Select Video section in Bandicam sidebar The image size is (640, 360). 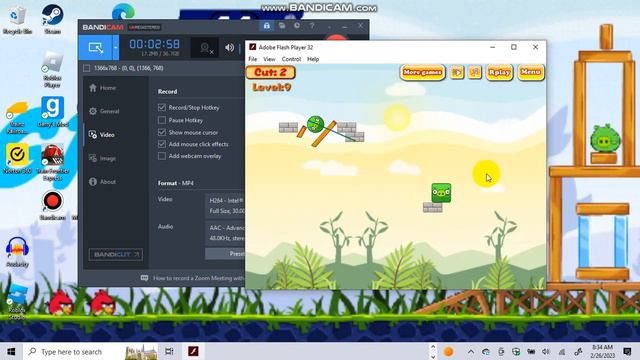(x=102, y=135)
